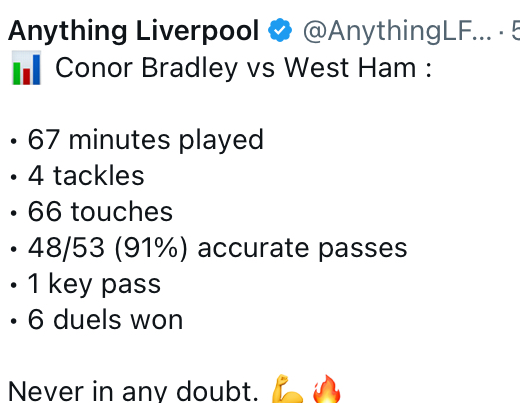
Task: Click the words West Ham in the tweet
Action: pos(350,68)
